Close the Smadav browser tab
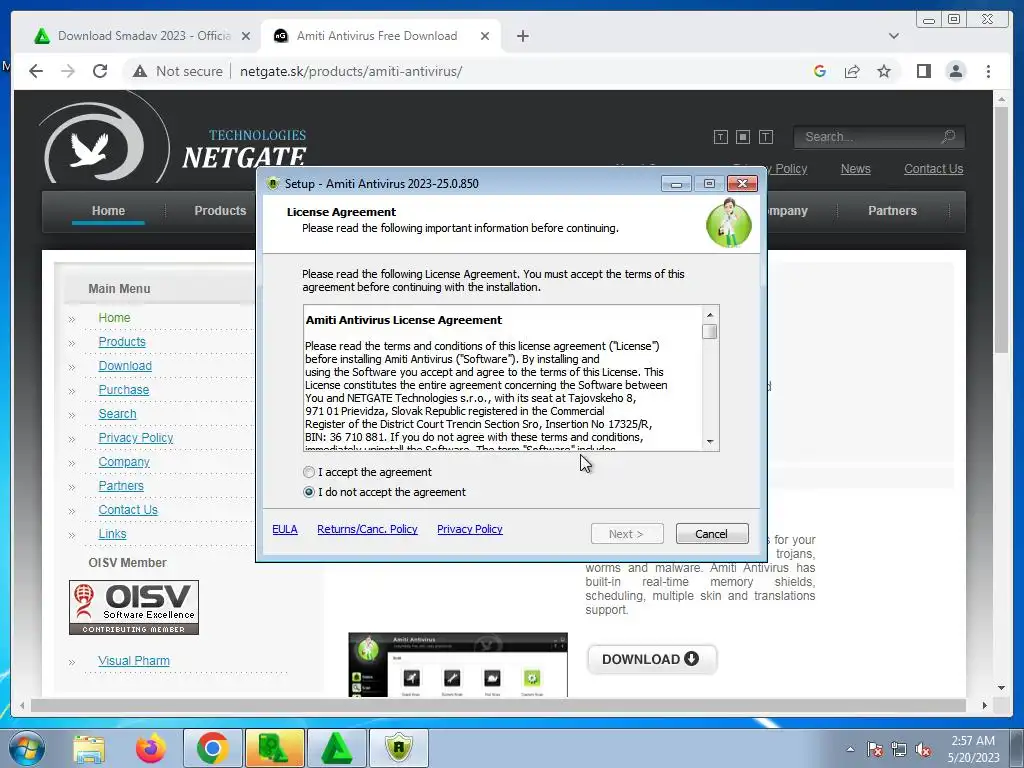Image resolution: width=1024 pixels, height=768 pixels. [x=246, y=36]
